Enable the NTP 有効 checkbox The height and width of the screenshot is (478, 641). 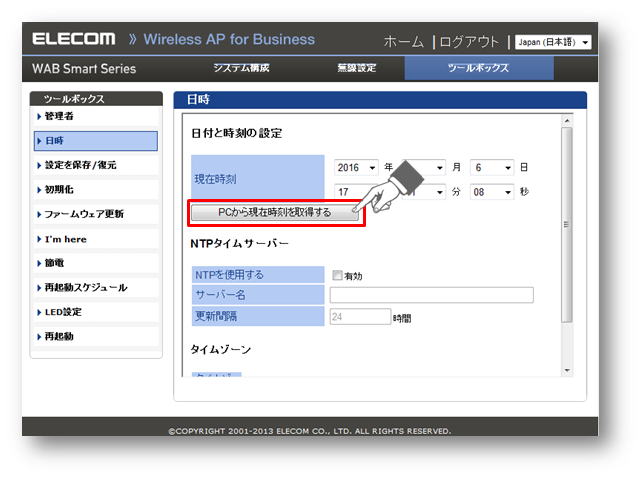(337, 275)
